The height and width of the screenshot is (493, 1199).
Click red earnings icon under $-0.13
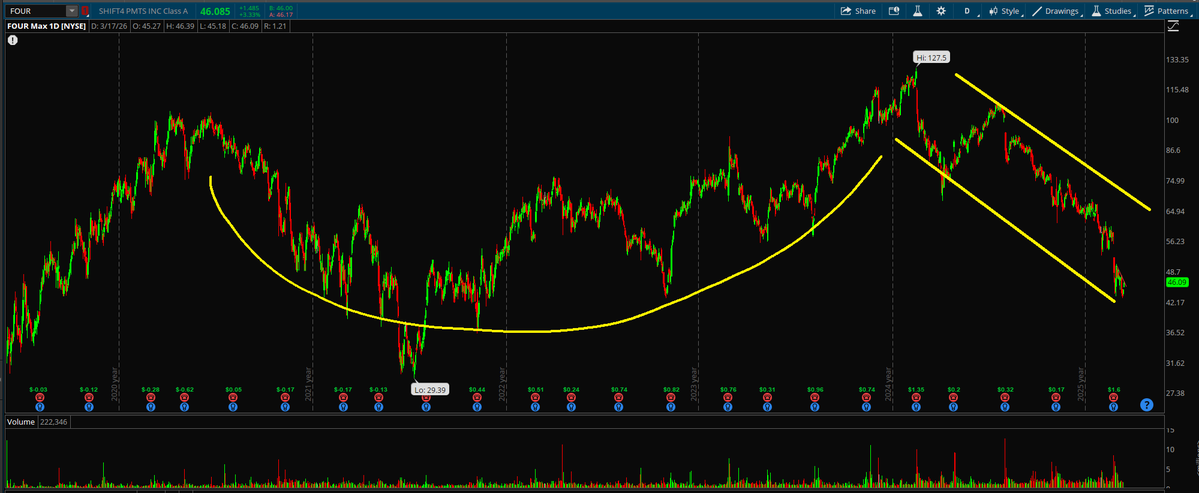coord(379,397)
